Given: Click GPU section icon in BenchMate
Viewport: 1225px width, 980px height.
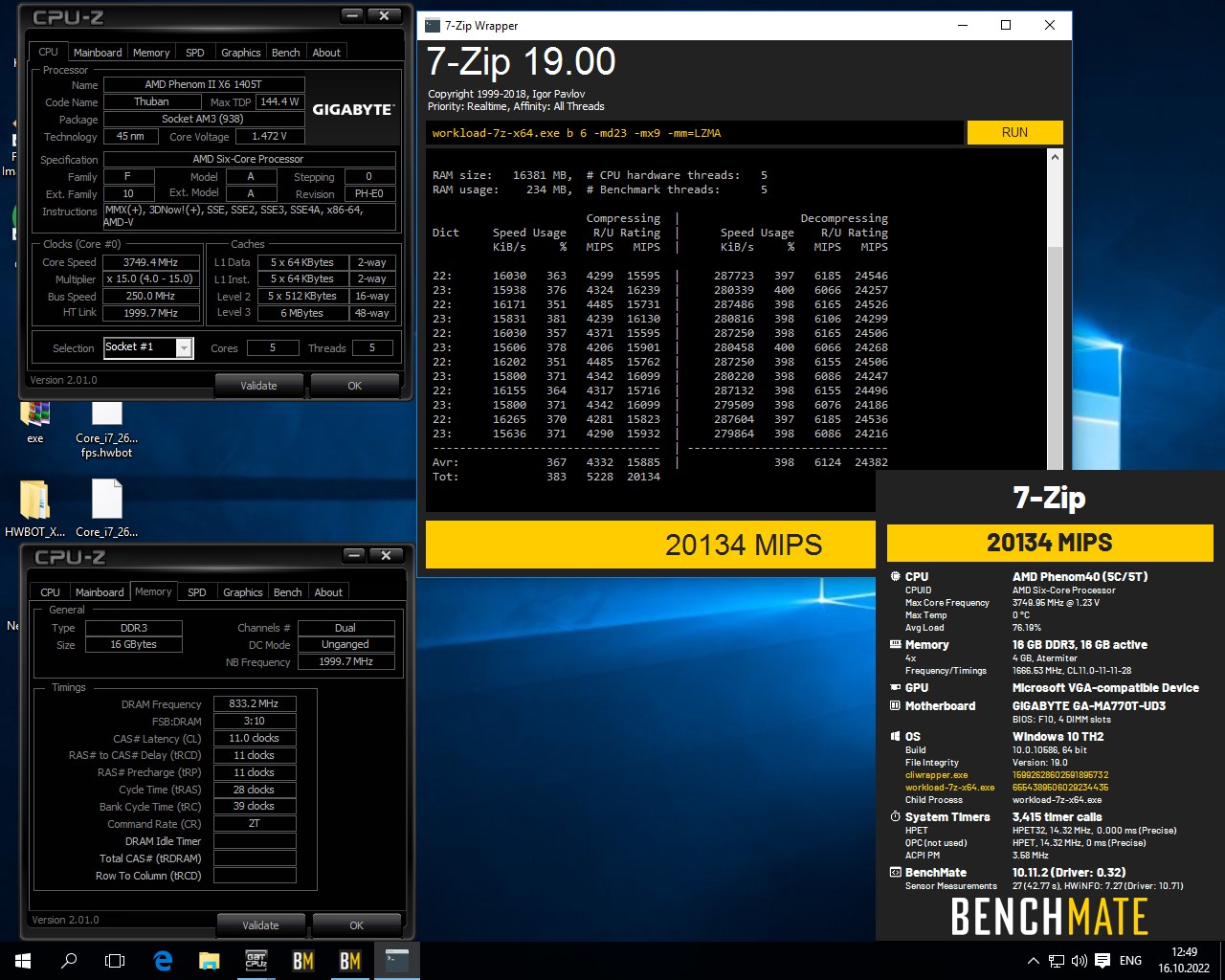Looking at the screenshot, I should pos(896,687).
